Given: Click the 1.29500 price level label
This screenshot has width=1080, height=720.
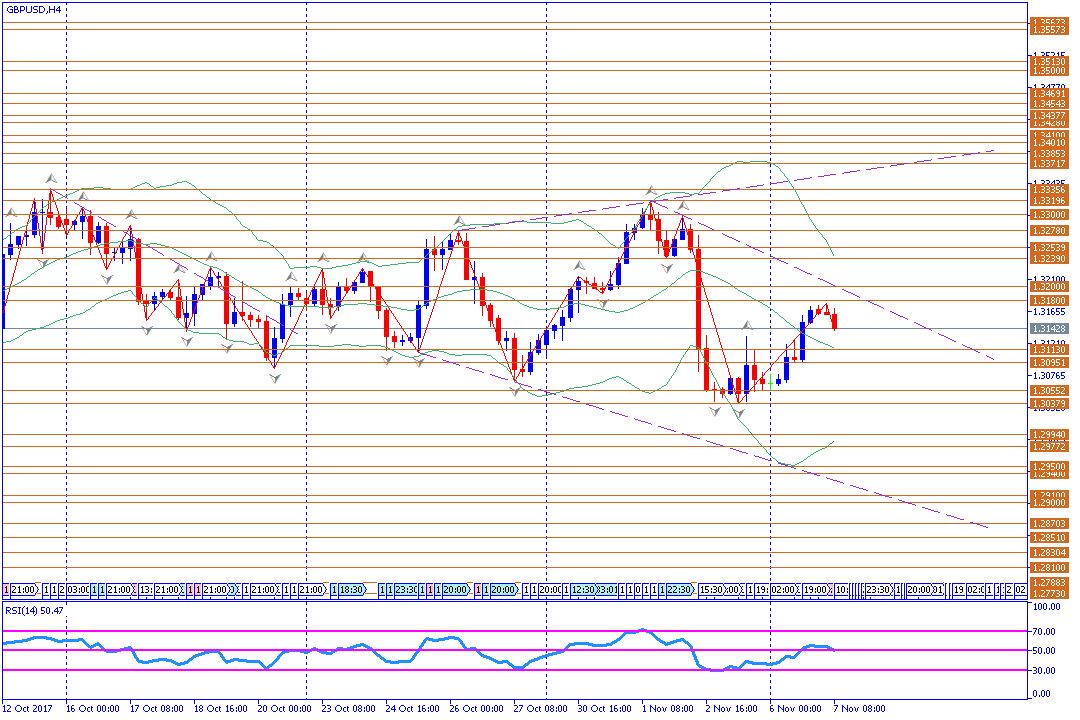Looking at the screenshot, I should tap(1049, 466).
